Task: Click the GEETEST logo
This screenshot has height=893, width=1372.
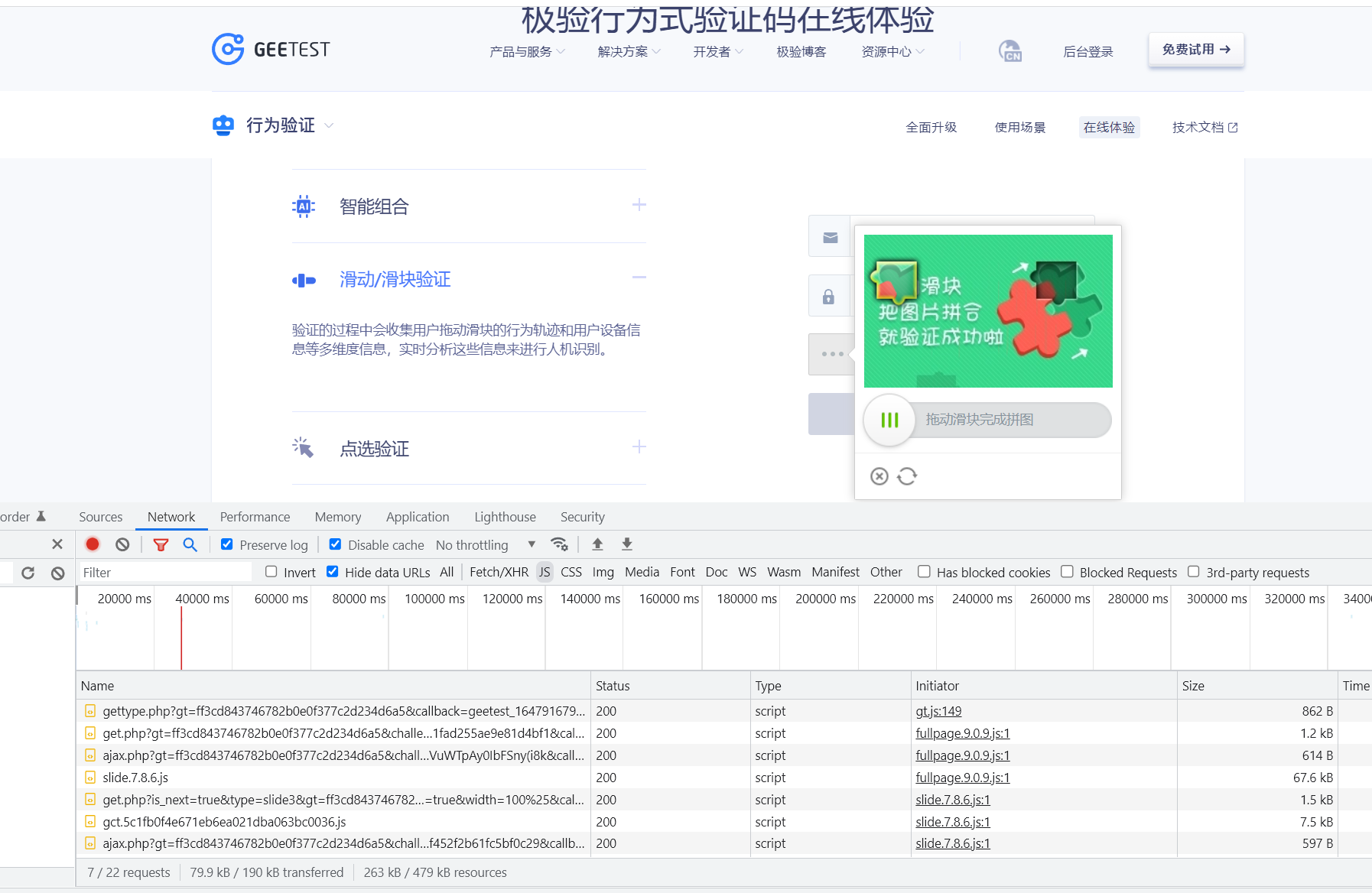Action: [x=271, y=49]
